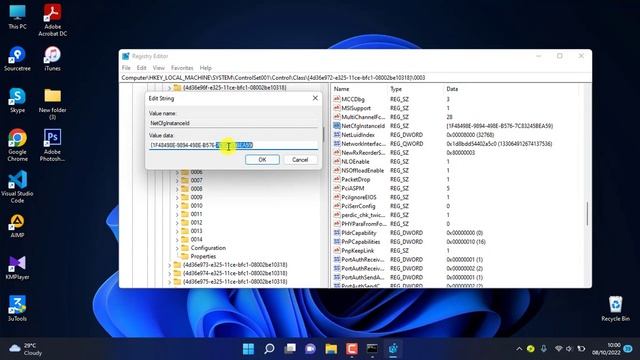Select key {4d36e974-e325-11ce-bfc1-08002be10318}
The height and width of the screenshot is (360, 640).
point(235,273)
